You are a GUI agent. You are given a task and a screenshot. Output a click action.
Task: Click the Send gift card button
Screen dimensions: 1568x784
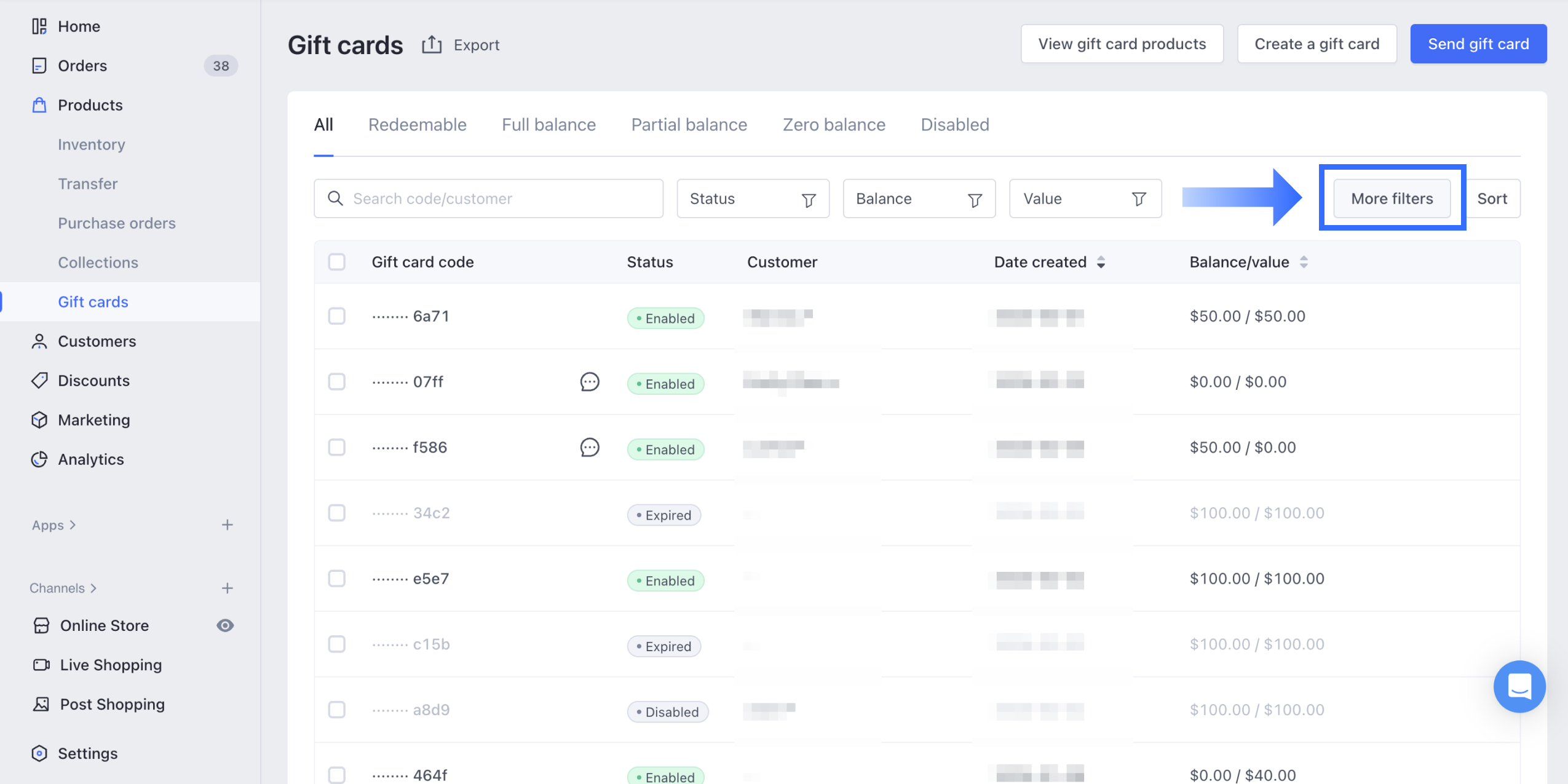1478,44
